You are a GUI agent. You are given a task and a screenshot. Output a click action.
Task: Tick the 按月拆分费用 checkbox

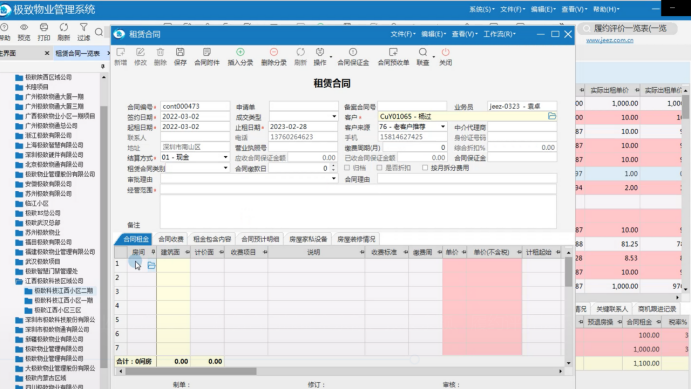point(425,168)
